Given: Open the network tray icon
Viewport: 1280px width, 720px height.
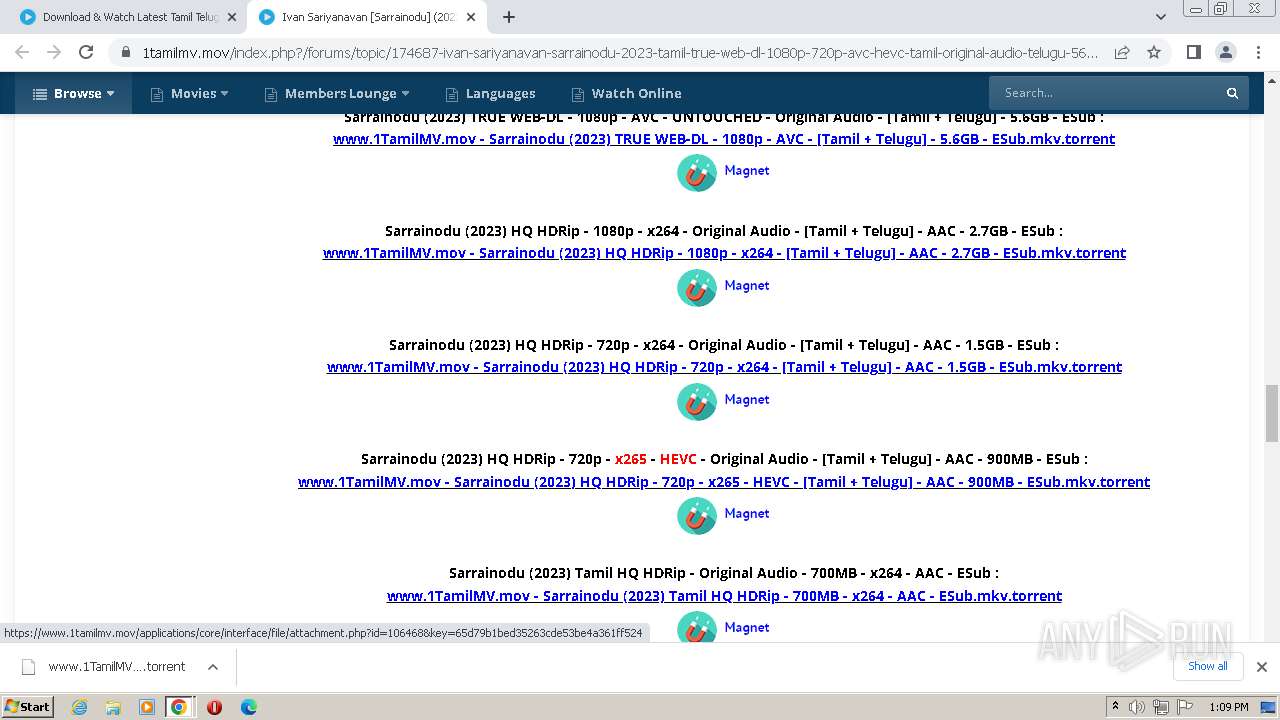Looking at the screenshot, I should click(x=1160, y=707).
